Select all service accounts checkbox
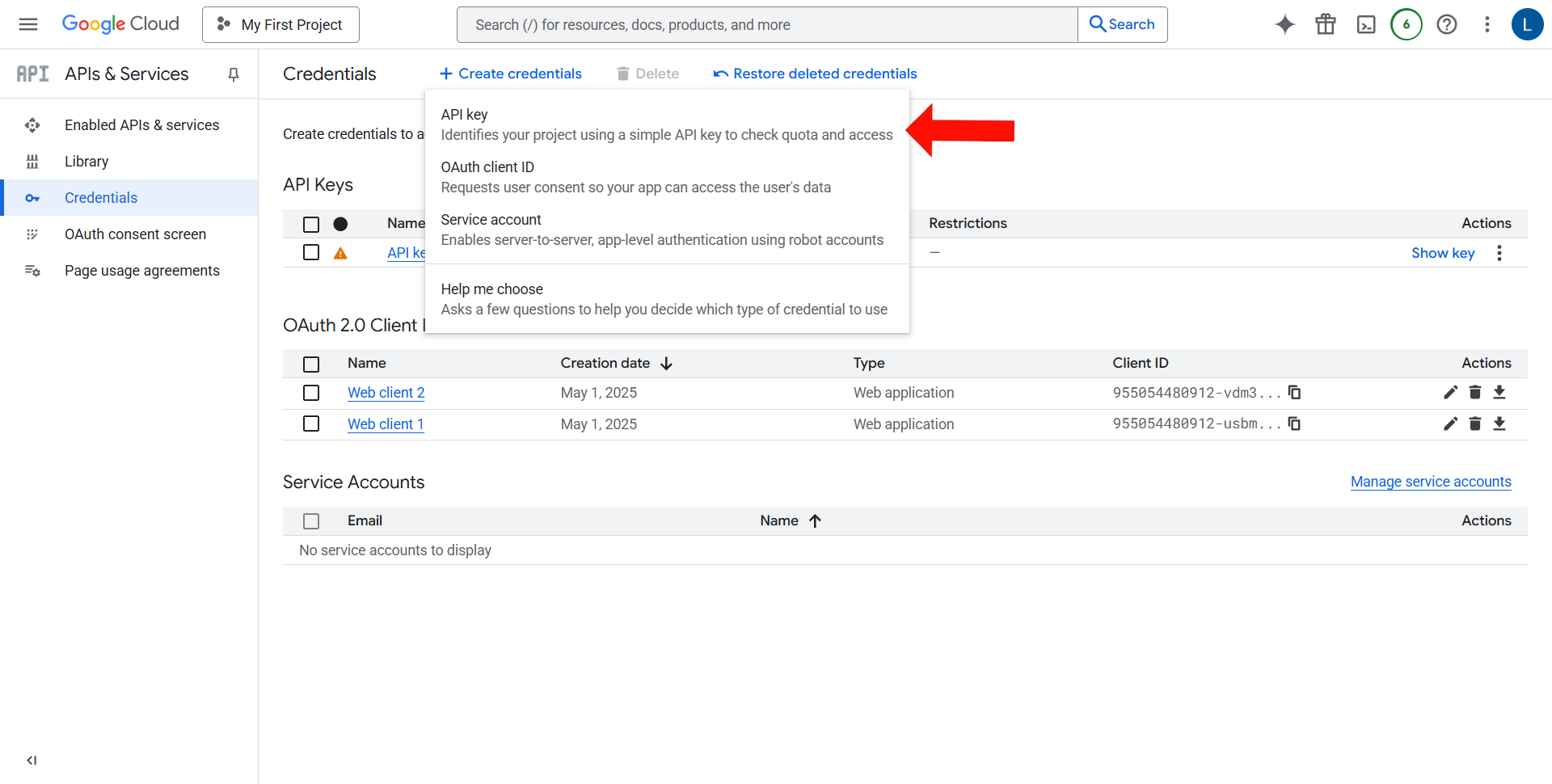Image resolution: width=1552 pixels, height=784 pixels. pyautogui.click(x=311, y=521)
